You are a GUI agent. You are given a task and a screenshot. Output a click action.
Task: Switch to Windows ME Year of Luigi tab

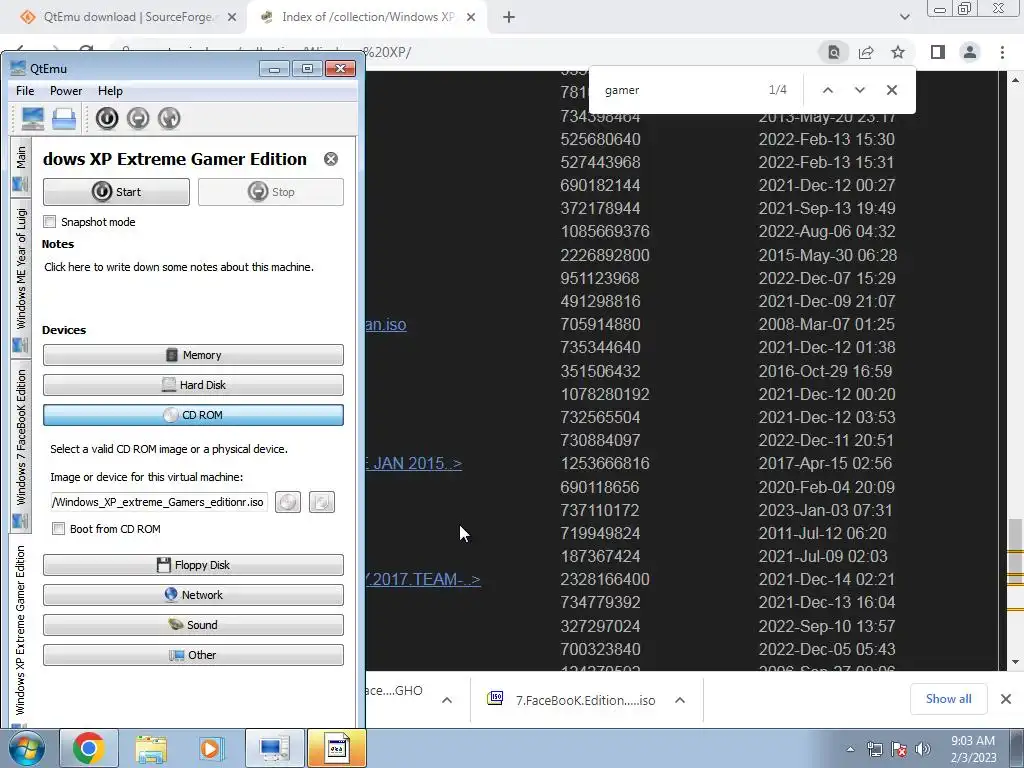coord(20,278)
